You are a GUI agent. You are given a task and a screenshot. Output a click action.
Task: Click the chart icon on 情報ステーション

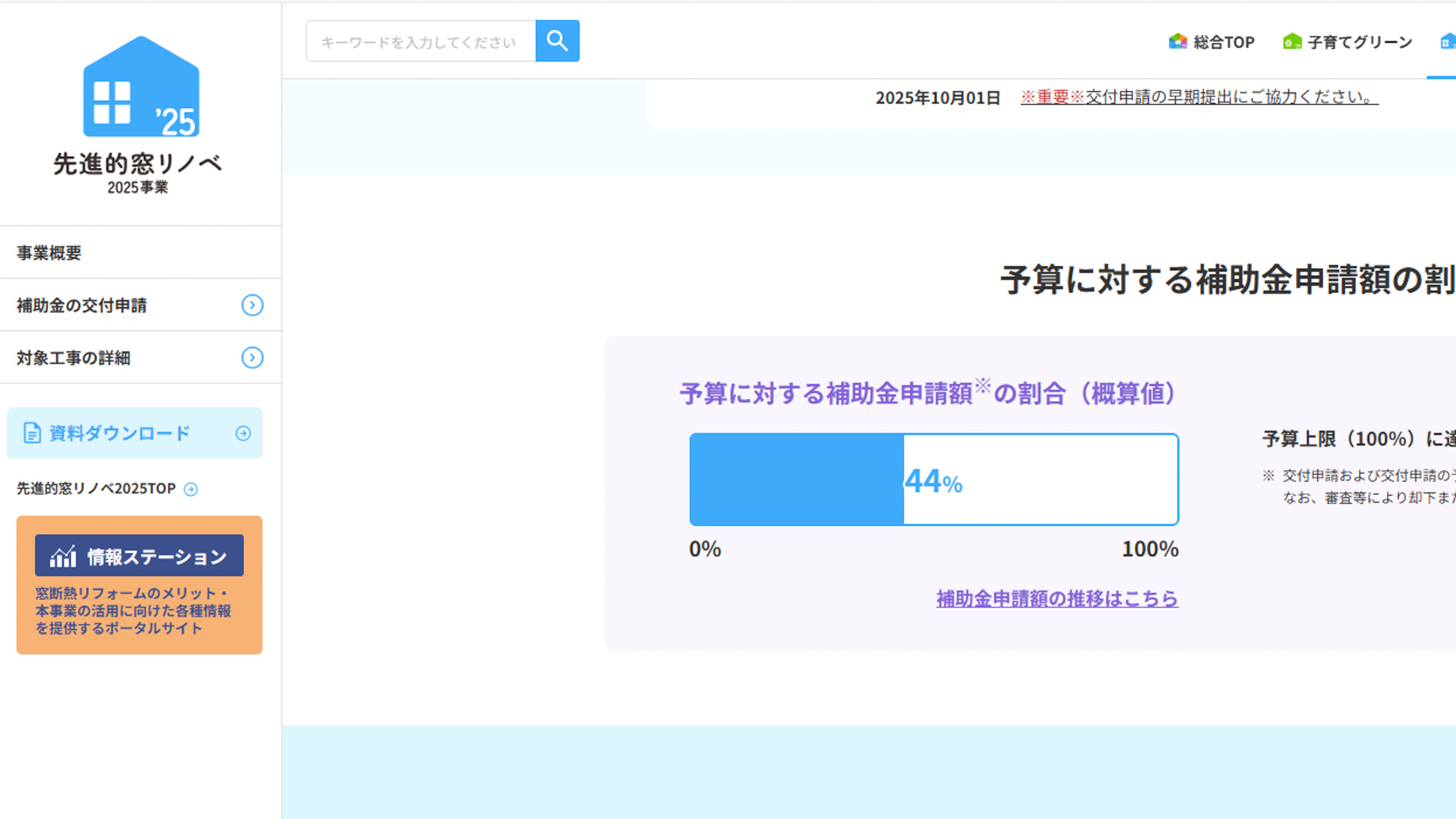tap(63, 557)
